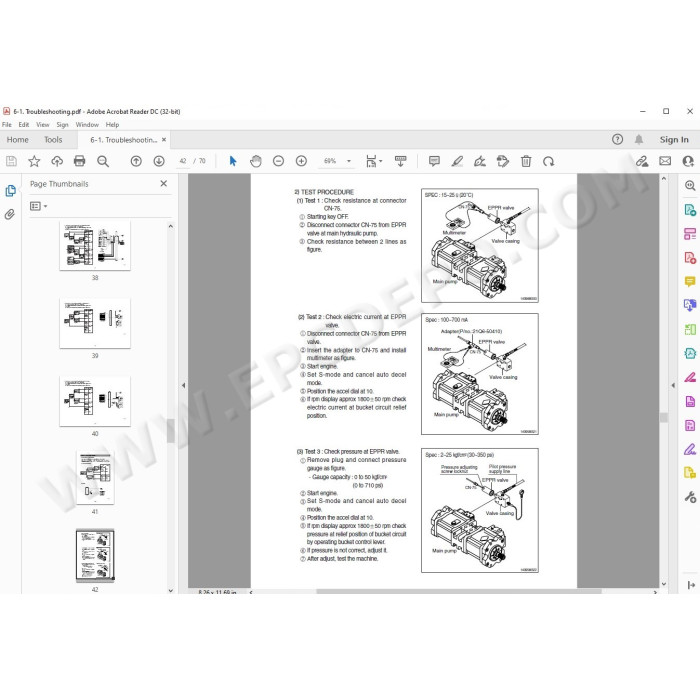Rotate page view clockwise

[x=549, y=161]
